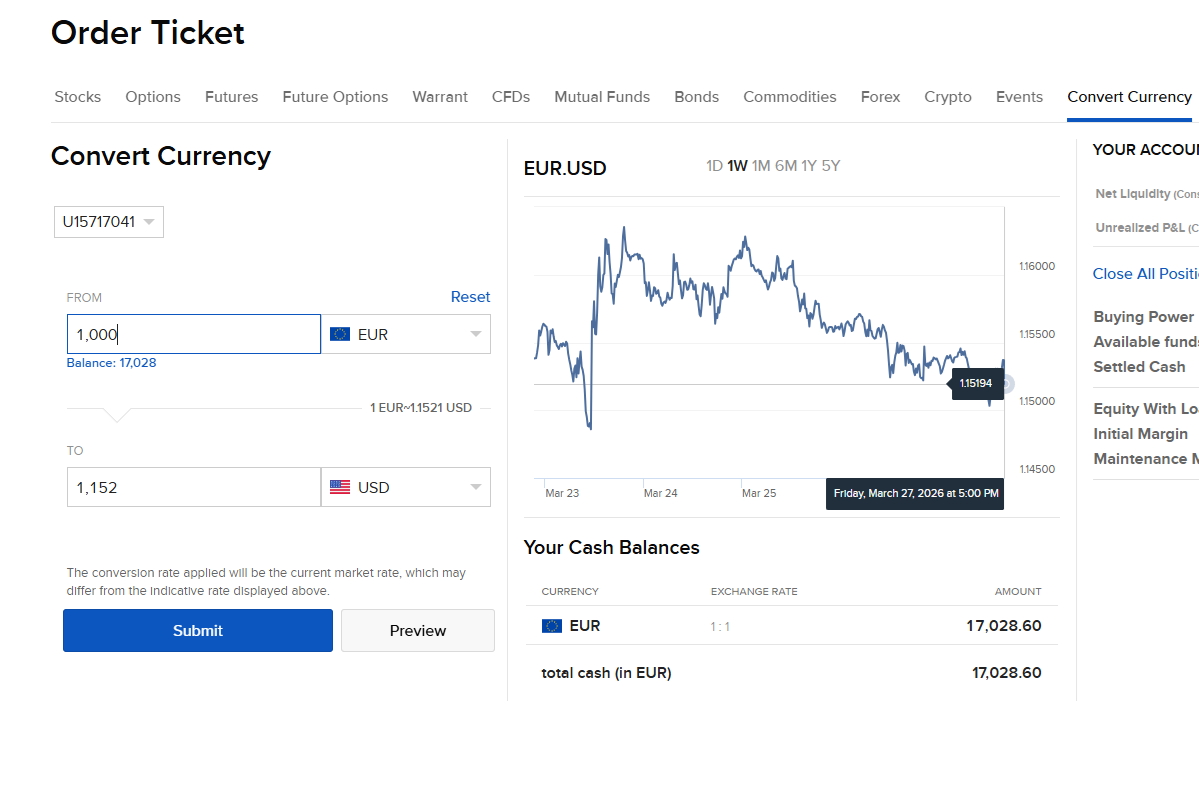1199x808 pixels.
Task: Click the Reset link
Action: tap(470, 297)
